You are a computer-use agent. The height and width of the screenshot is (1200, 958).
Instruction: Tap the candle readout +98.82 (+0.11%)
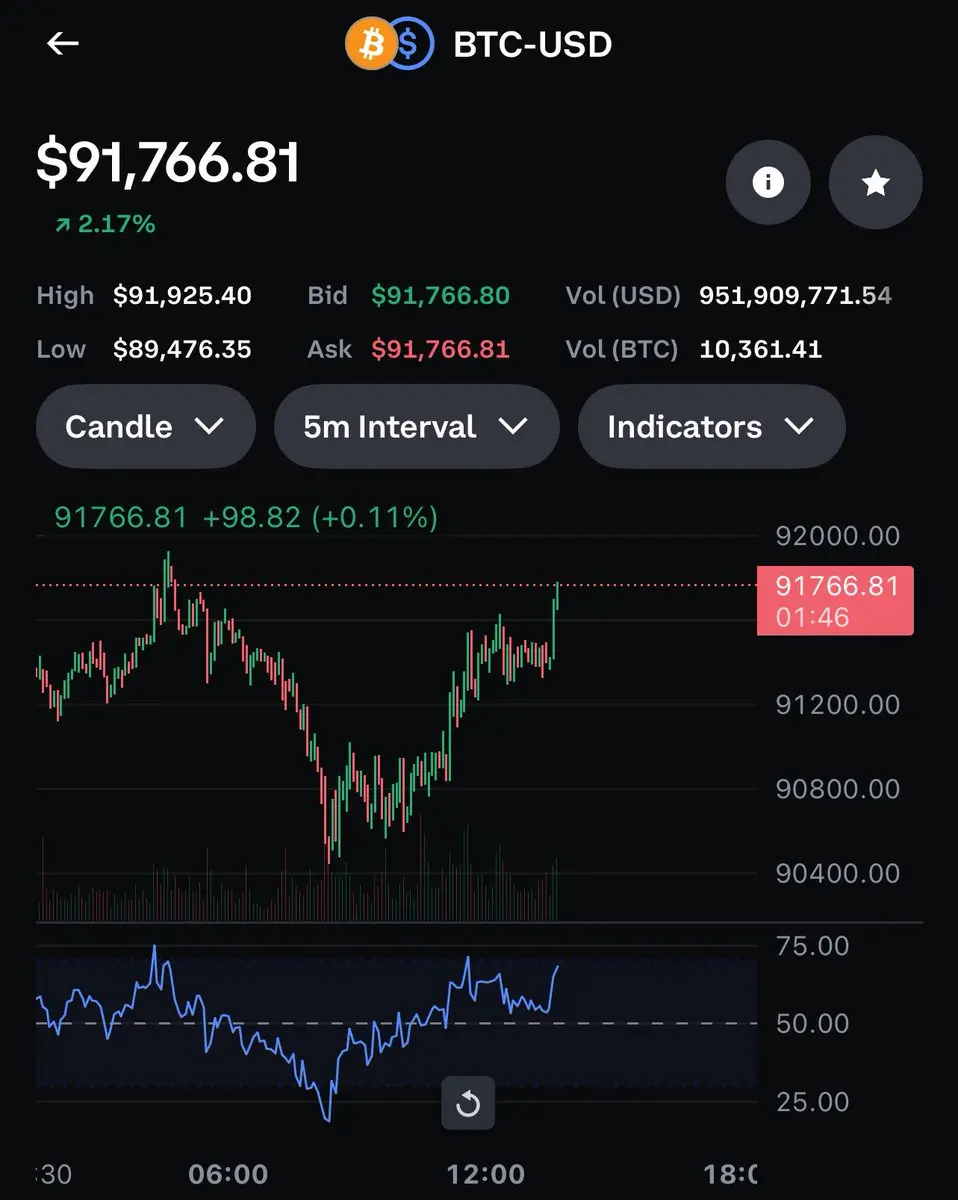[x=320, y=517]
